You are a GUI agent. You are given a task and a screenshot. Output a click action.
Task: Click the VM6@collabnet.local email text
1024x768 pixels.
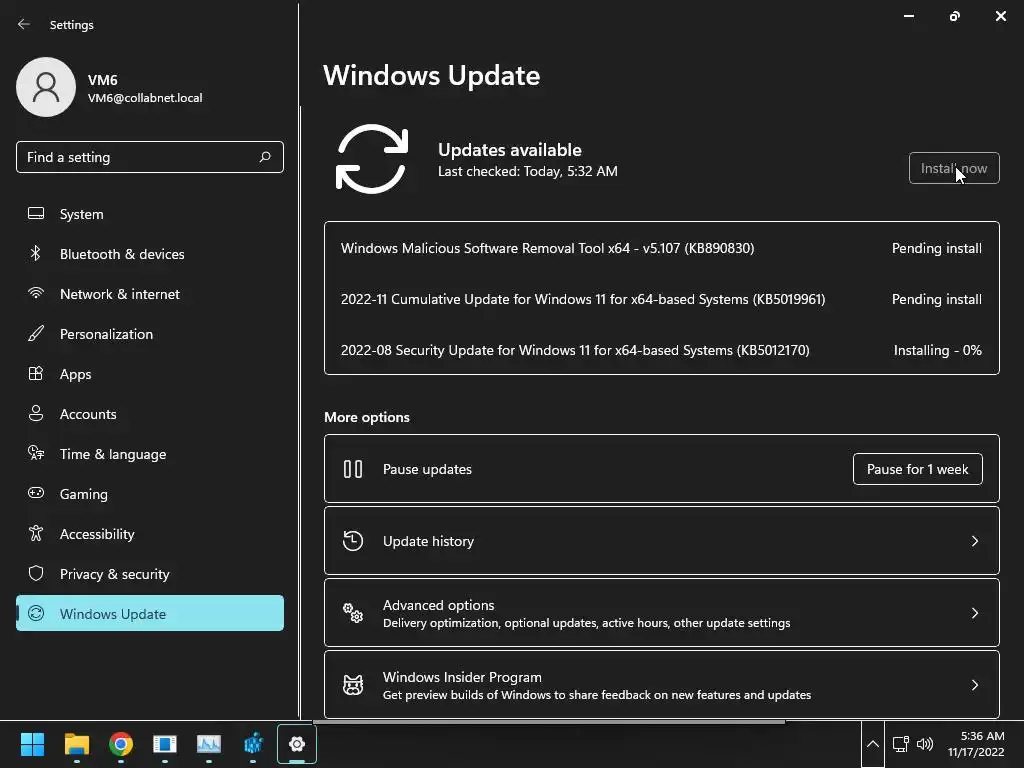pos(145,98)
